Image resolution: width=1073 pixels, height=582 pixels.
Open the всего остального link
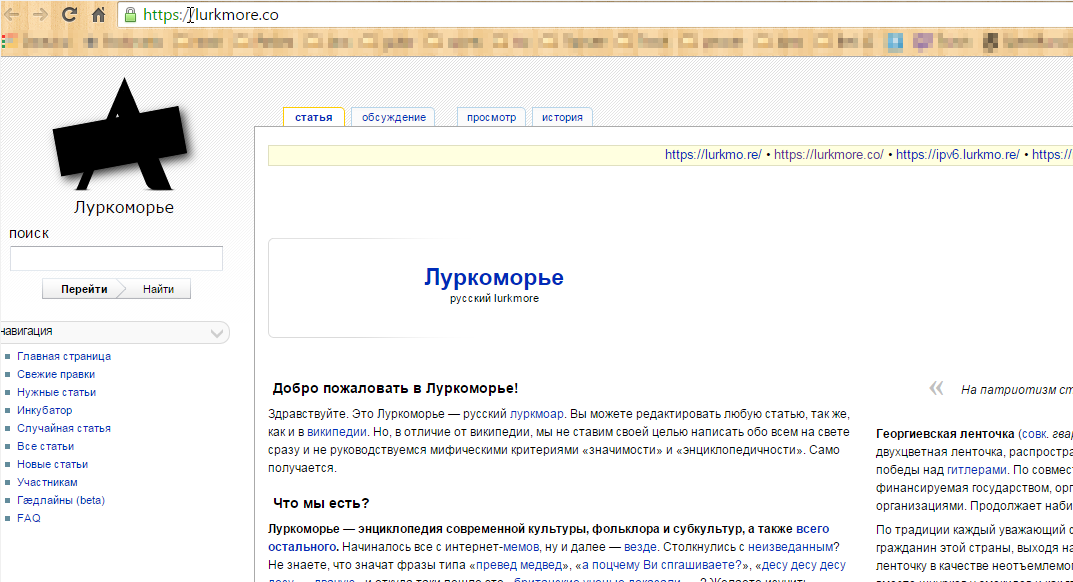(x=812, y=529)
